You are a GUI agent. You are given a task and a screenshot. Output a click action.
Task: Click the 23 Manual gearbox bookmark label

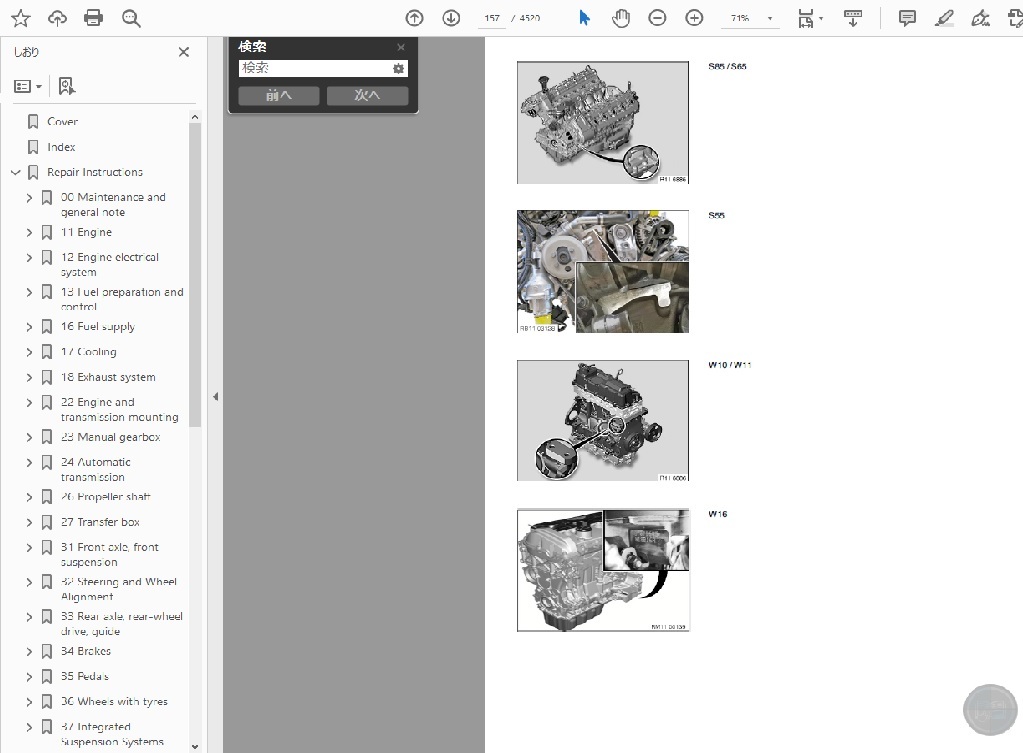110,437
